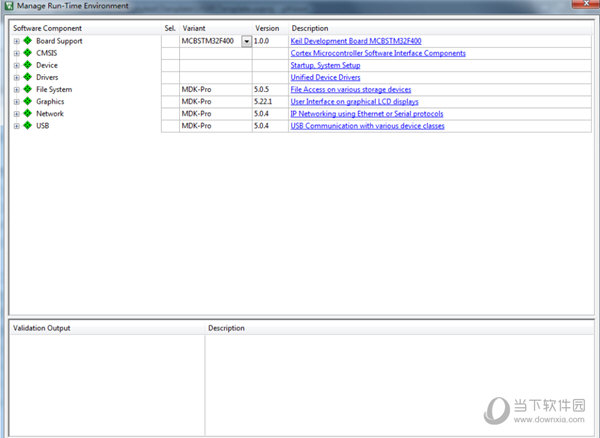The image size is (600, 438).
Task: Select the Board Support label
Action: 59,41
